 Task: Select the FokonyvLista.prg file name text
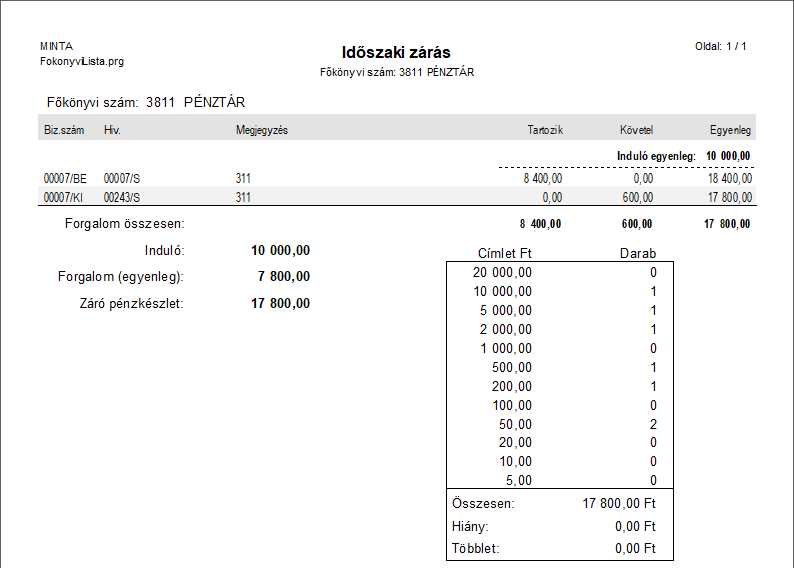click(82, 61)
